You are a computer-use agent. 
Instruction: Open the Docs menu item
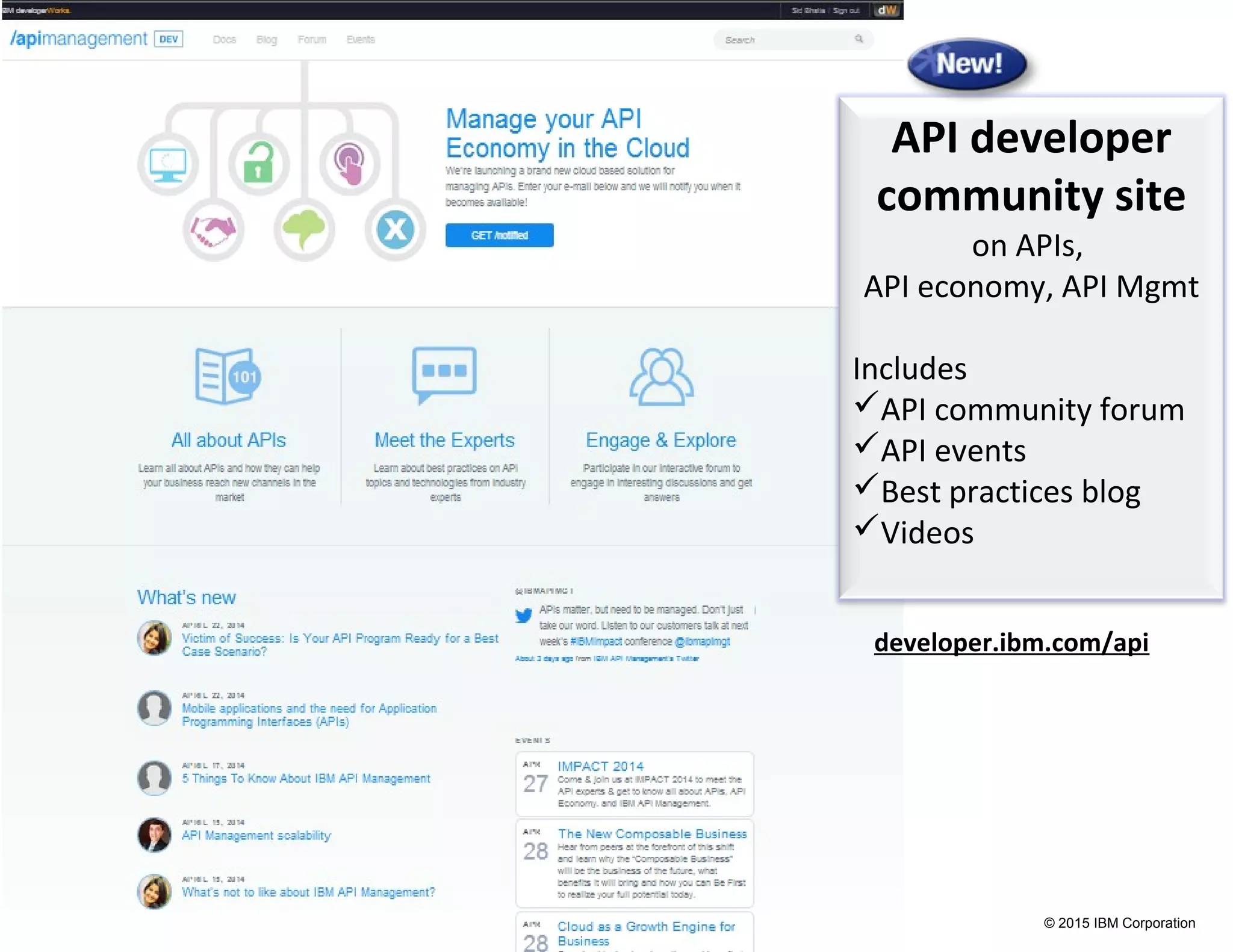(225, 40)
